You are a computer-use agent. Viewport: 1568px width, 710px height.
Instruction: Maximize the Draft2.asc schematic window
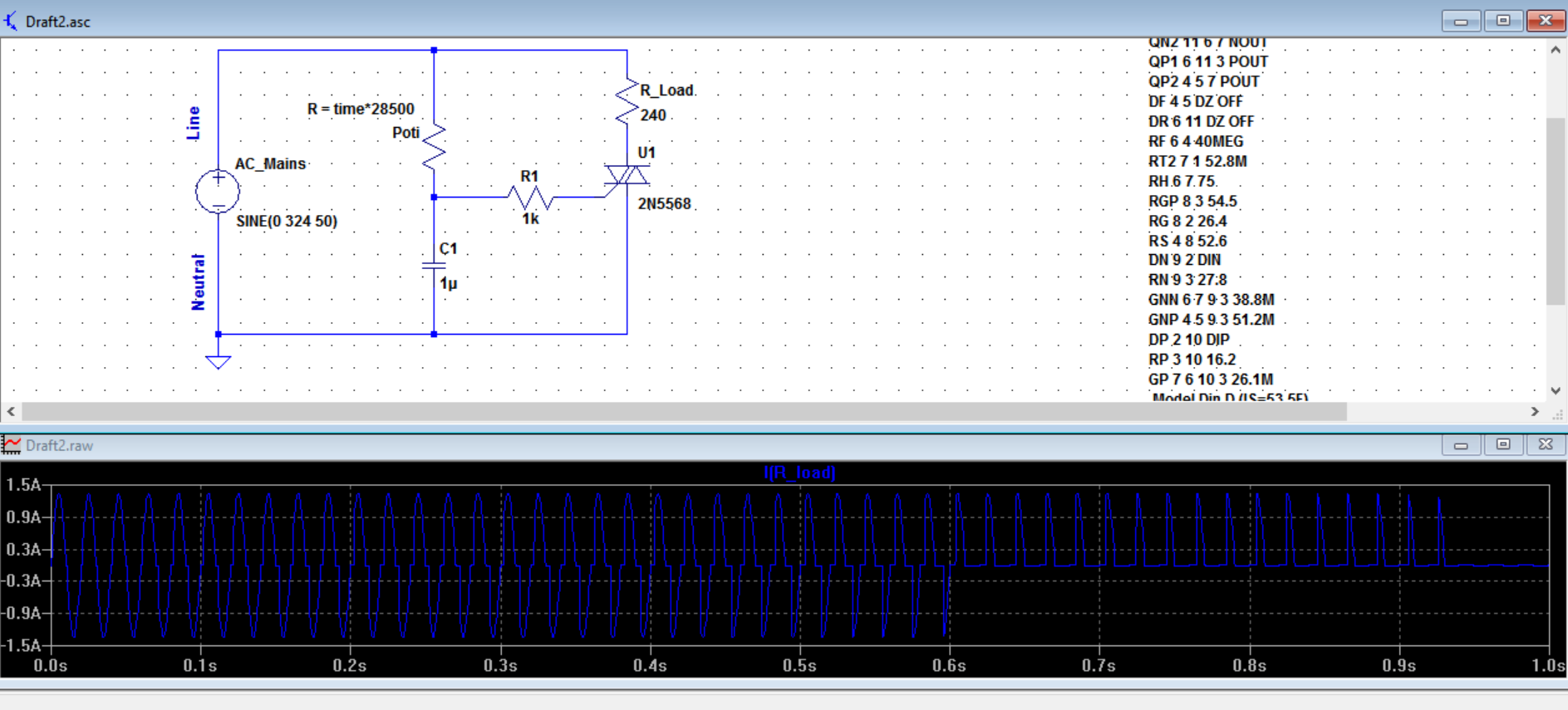(x=1503, y=21)
